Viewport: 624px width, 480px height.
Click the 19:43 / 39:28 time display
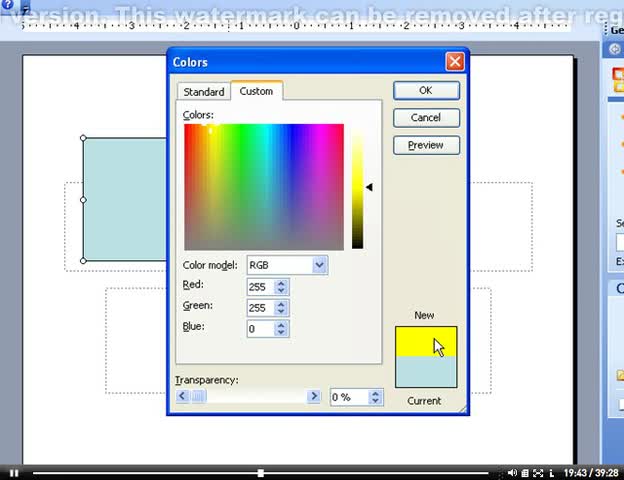(x=591, y=473)
